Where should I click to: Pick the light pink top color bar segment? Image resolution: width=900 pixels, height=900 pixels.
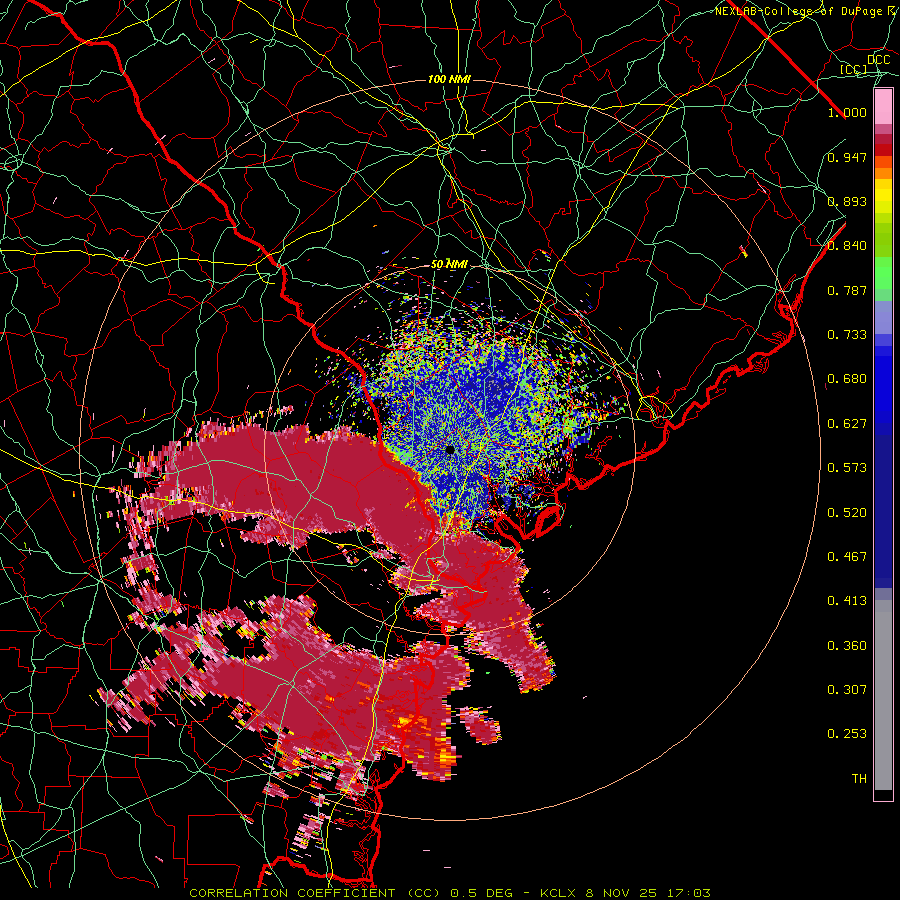[x=883, y=107]
